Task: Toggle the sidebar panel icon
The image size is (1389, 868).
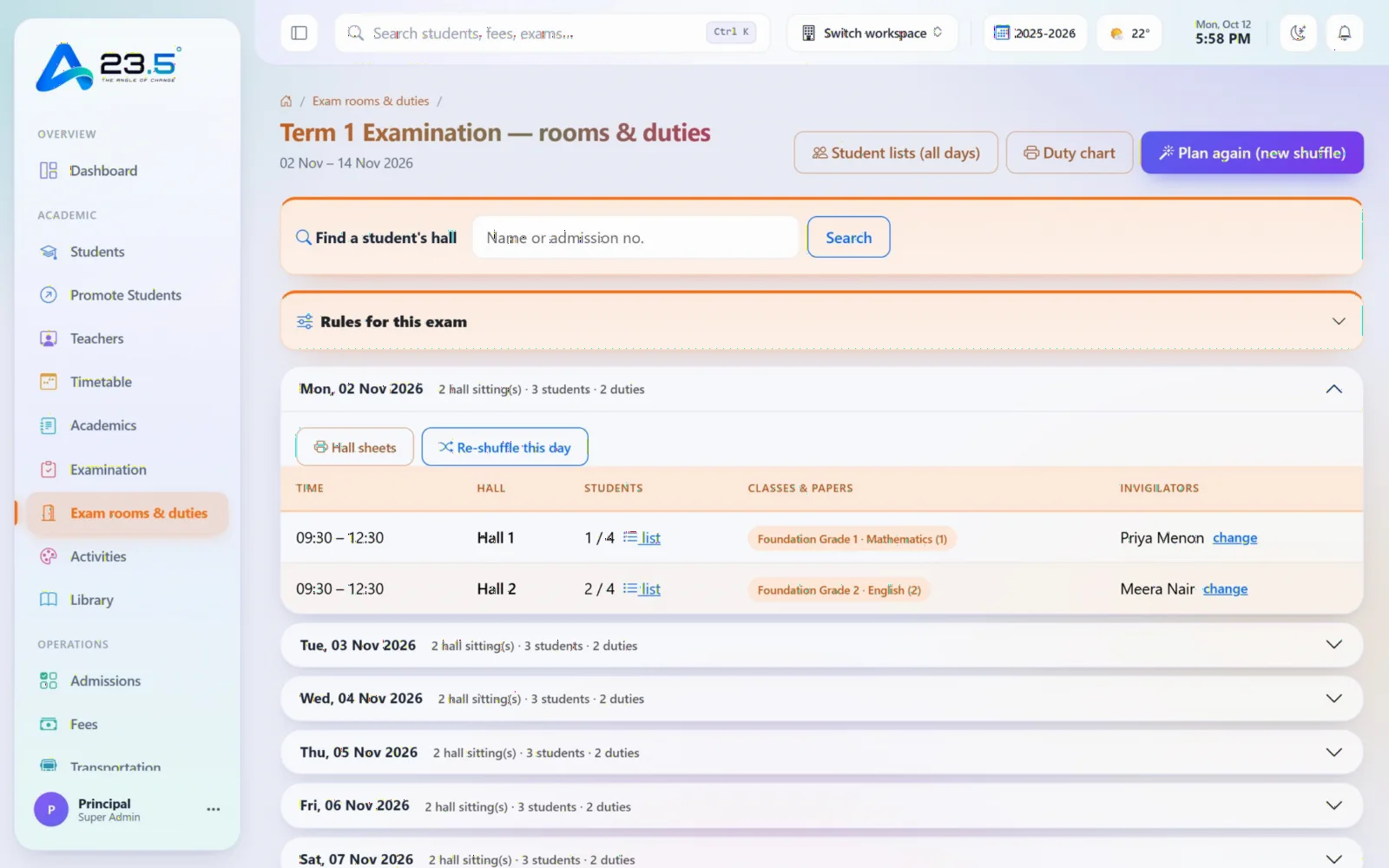Action: [x=299, y=33]
